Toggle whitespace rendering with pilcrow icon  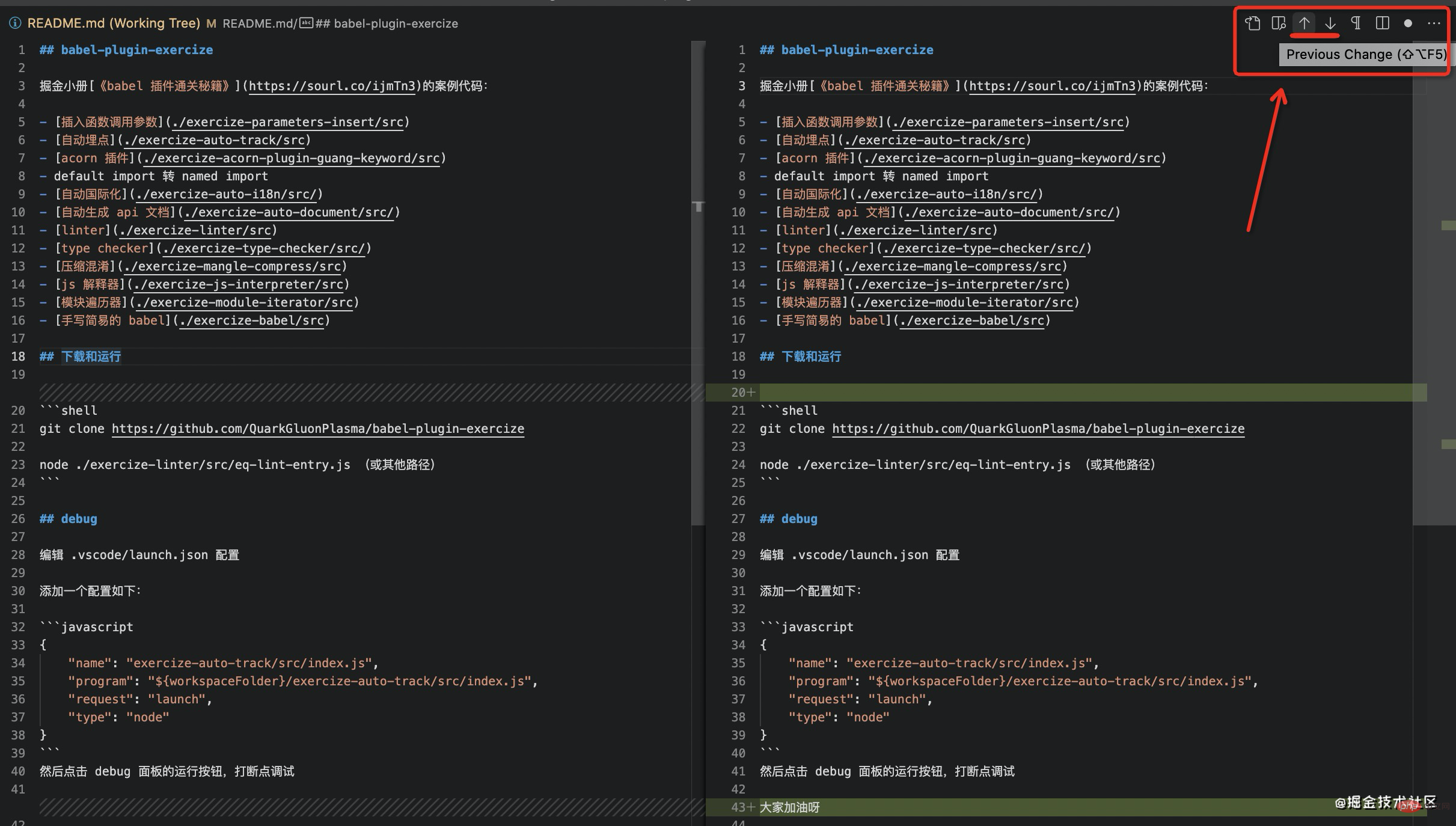(1356, 23)
